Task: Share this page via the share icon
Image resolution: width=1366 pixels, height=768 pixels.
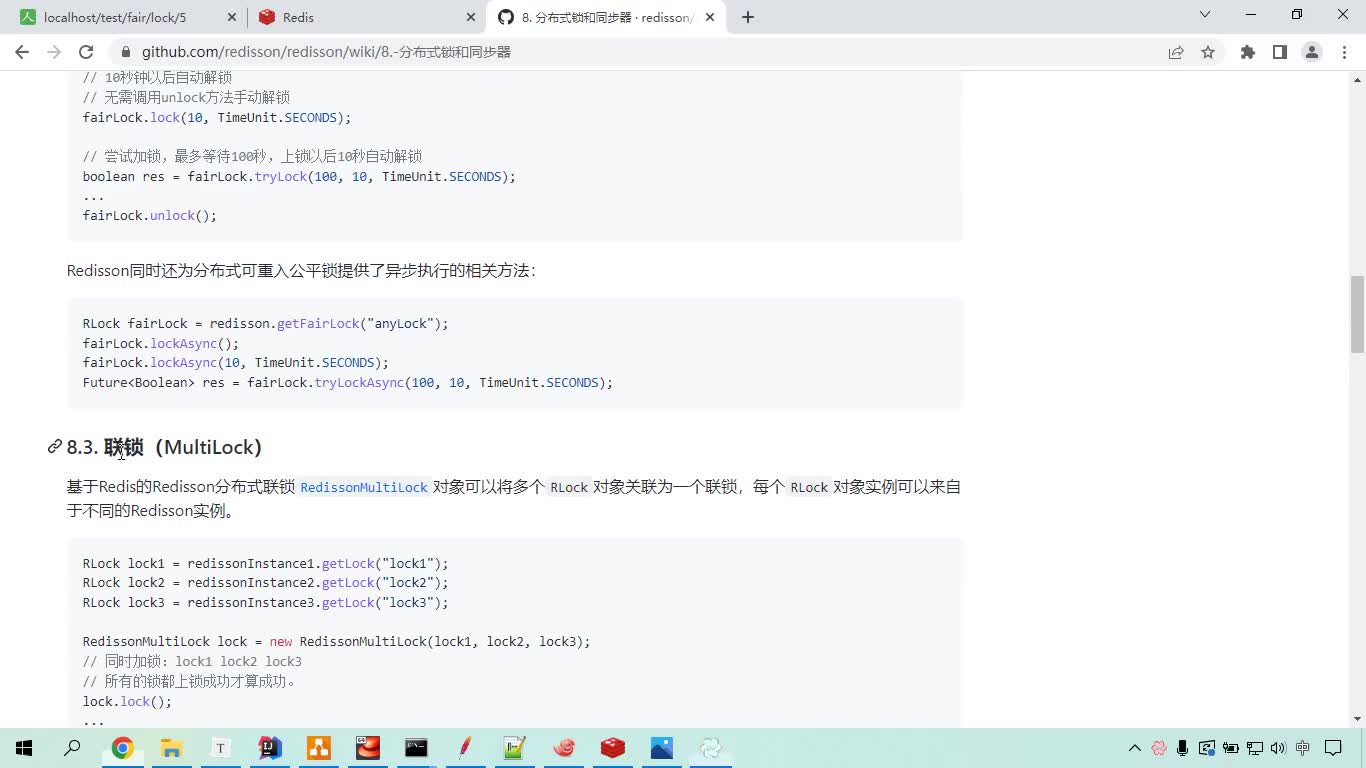Action: [x=1176, y=52]
